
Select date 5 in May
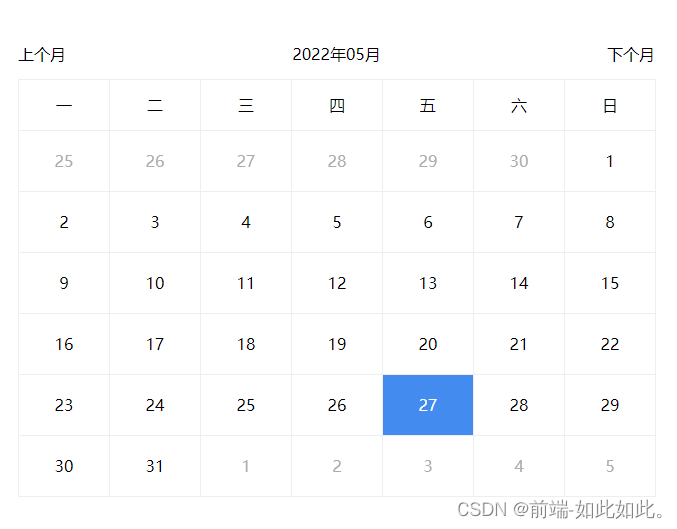point(337,222)
